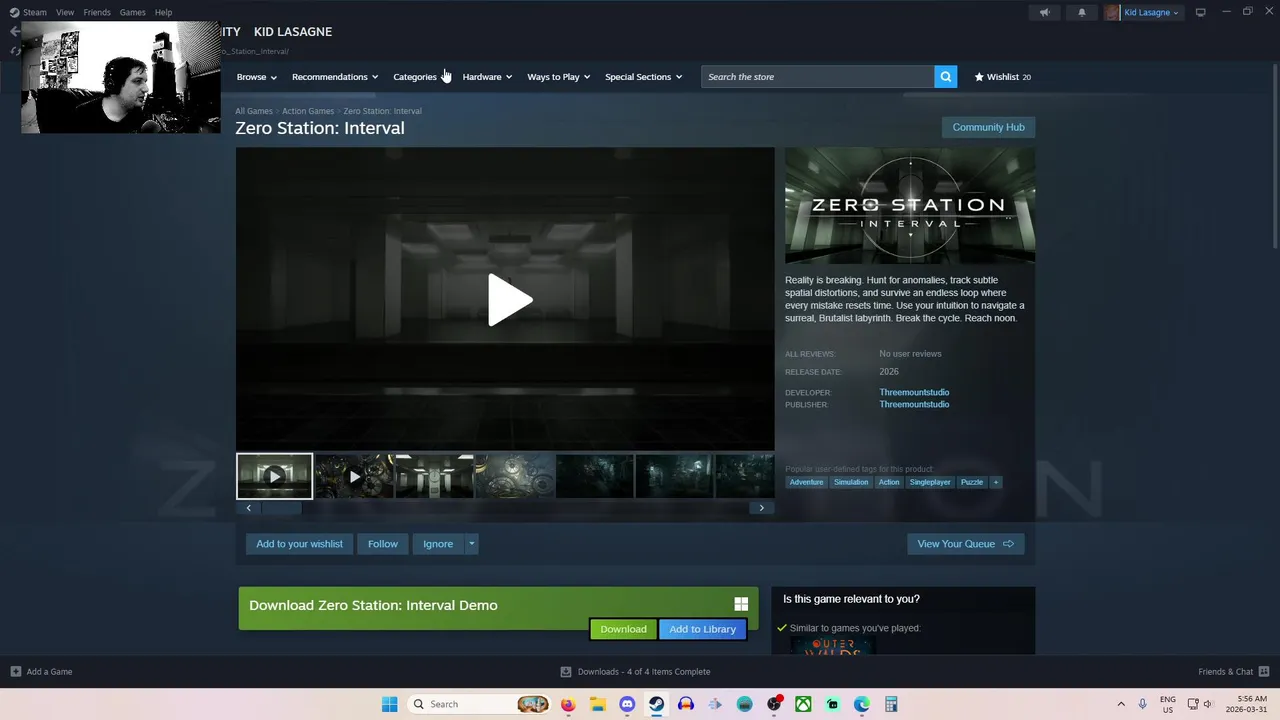Click the left arrow of the thumbnail strip

pos(248,508)
